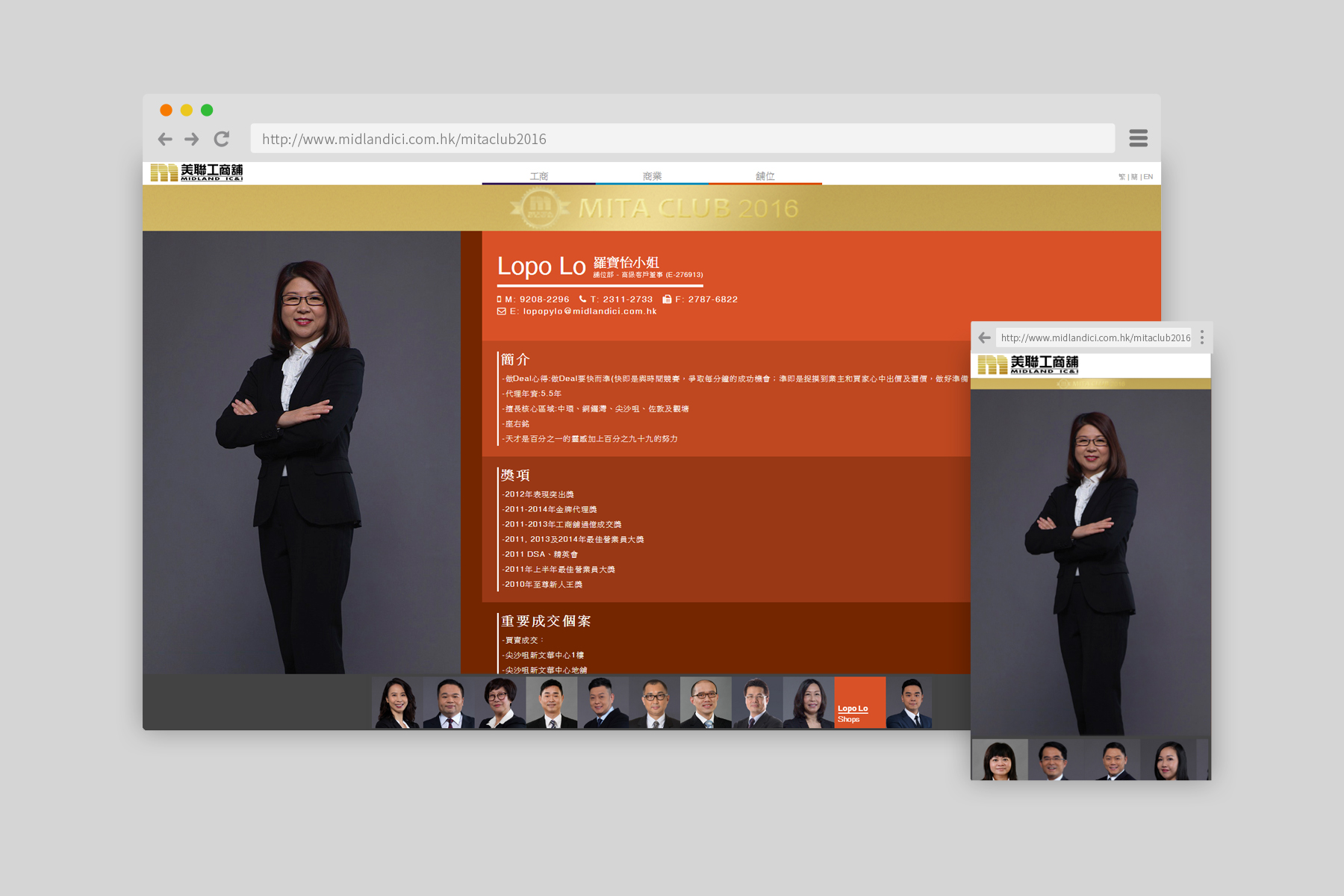This screenshot has width=1344, height=896.
Task: Select sixth strip thumbnail, man with dark-rimmed glasses
Action: pyautogui.click(x=654, y=703)
